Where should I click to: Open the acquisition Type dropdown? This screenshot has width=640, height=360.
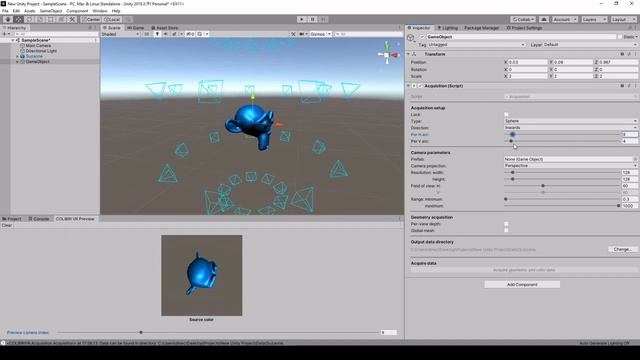(571, 121)
